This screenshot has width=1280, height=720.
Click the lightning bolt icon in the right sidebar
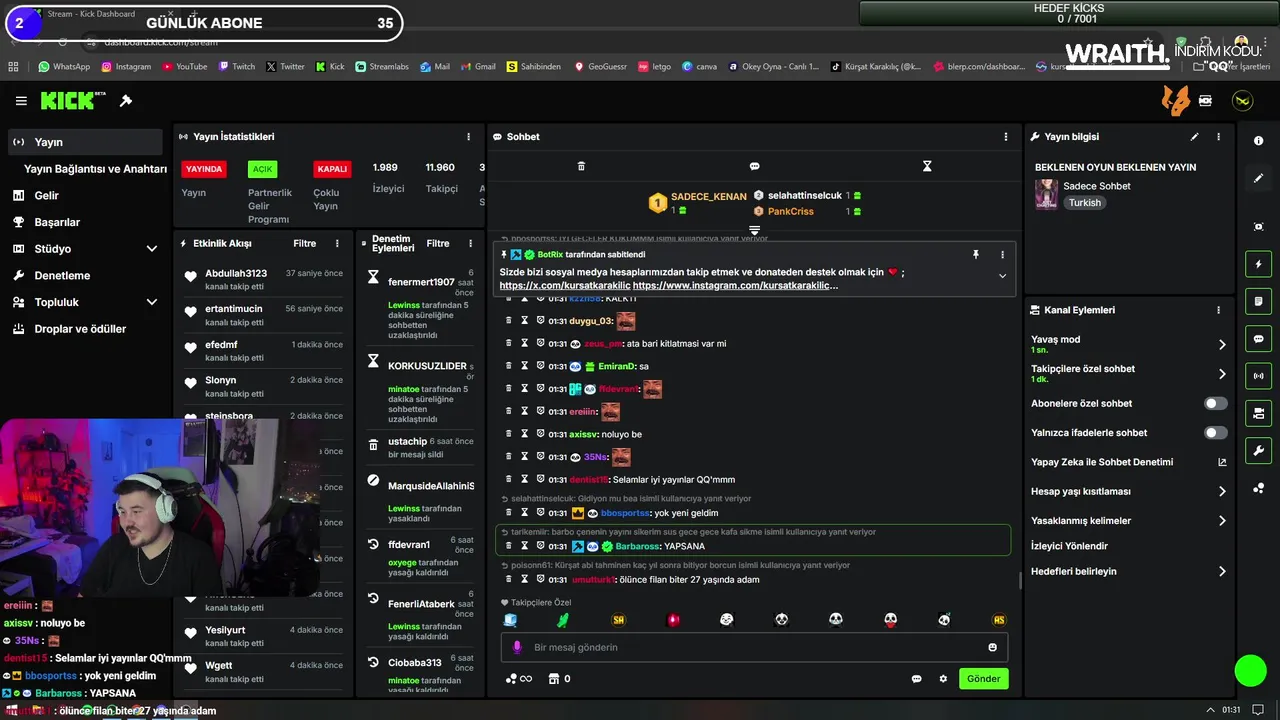(x=1258, y=264)
